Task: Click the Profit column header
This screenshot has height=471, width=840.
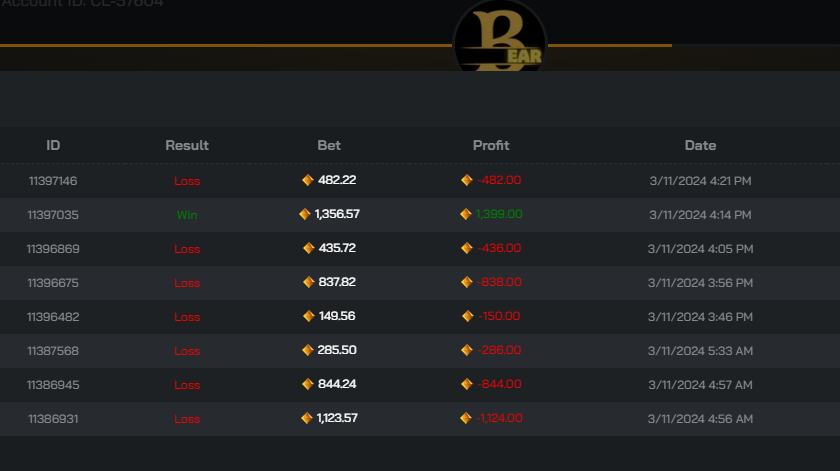Action: tap(491, 145)
